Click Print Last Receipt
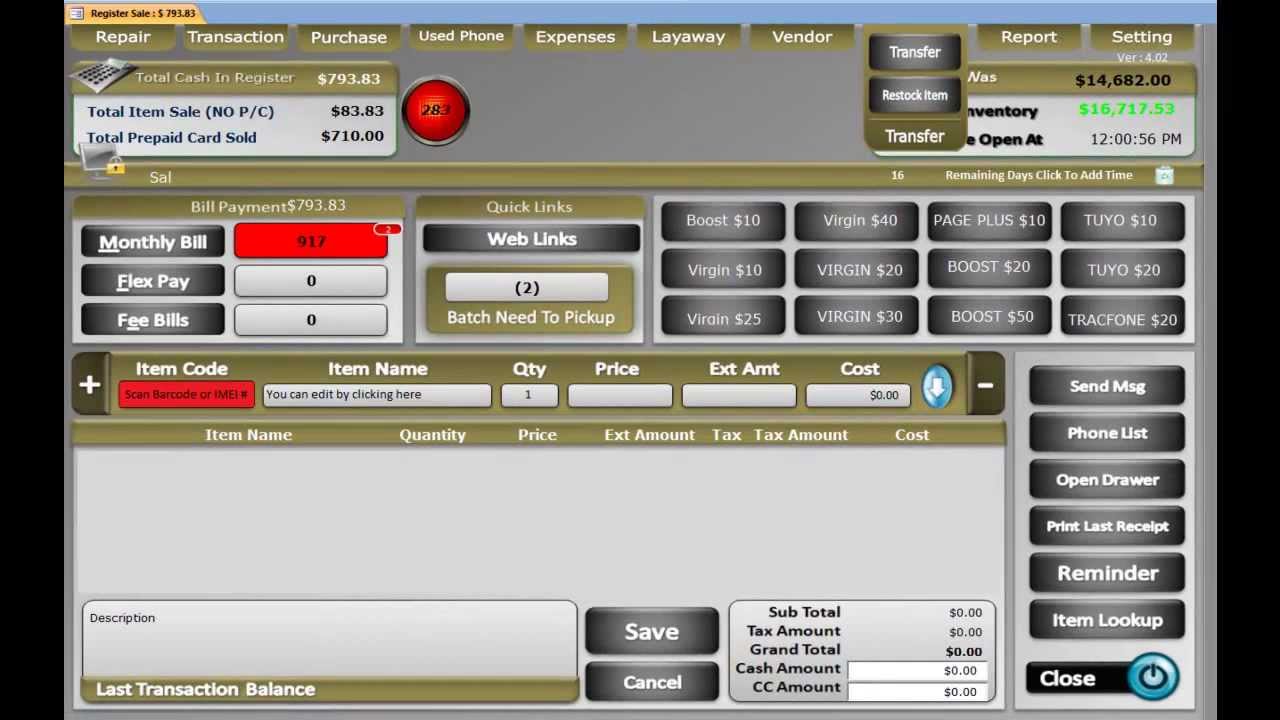1280x720 pixels. tap(1107, 527)
